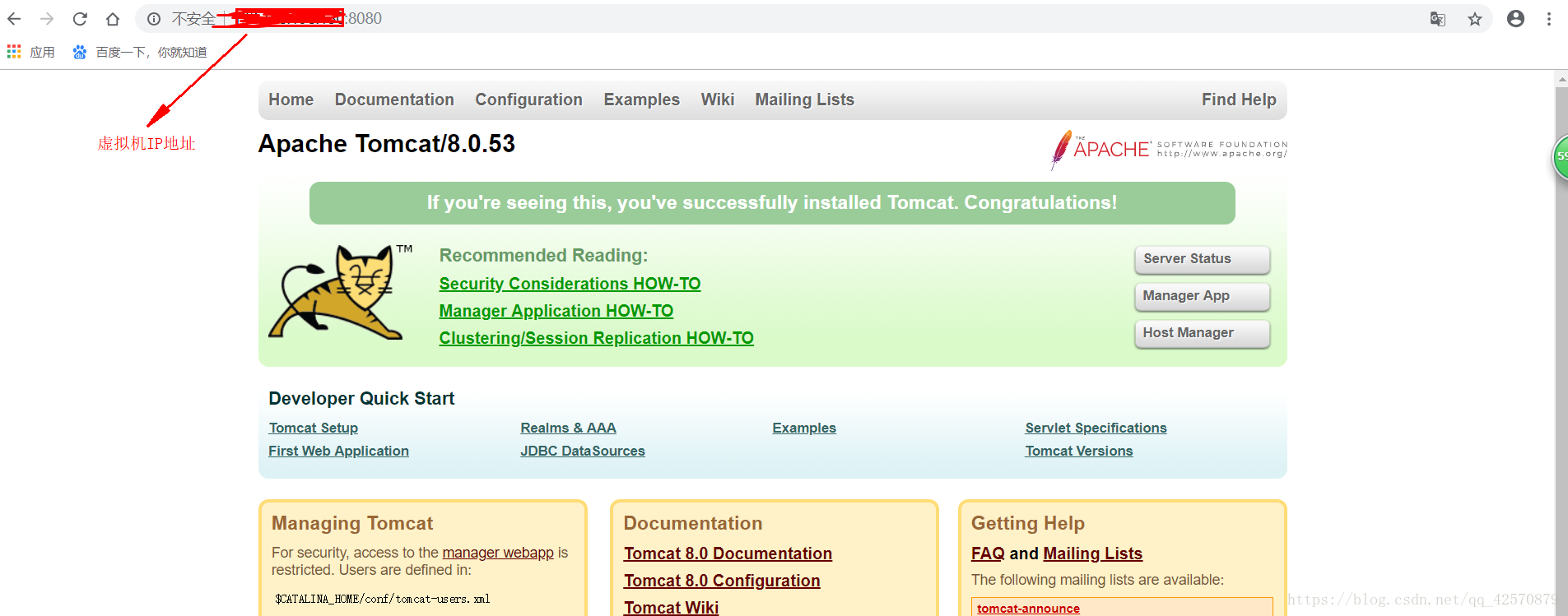Image resolution: width=1568 pixels, height=616 pixels.
Task: Open Wiki in the top navigation
Action: click(717, 100)
